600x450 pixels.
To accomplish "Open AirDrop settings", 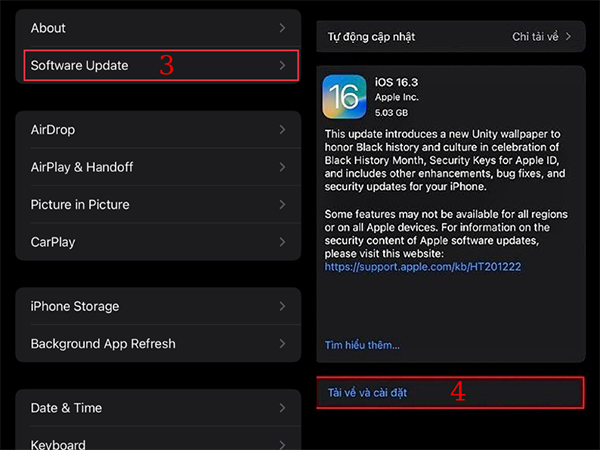I will pos(158,130).
